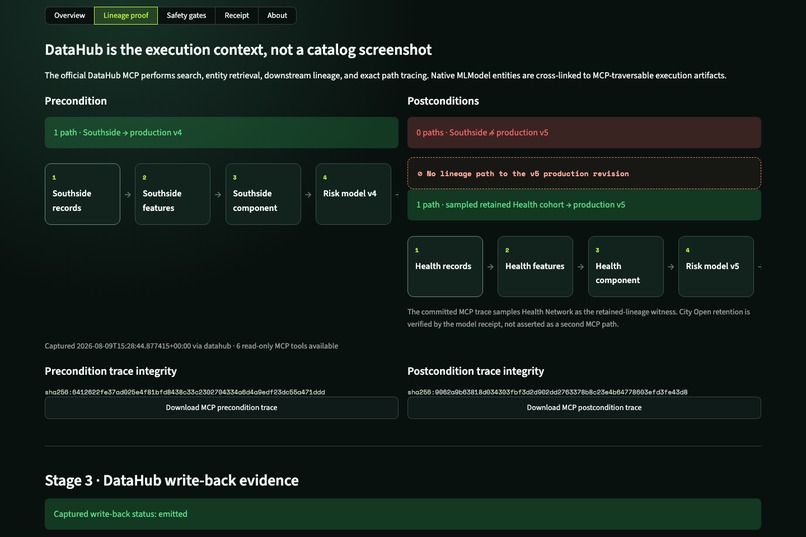Image resolution: width=806 pixels, height=537 pixels.
Task: Click Download MCP postcondition trace button
Action: coord(584,408)
